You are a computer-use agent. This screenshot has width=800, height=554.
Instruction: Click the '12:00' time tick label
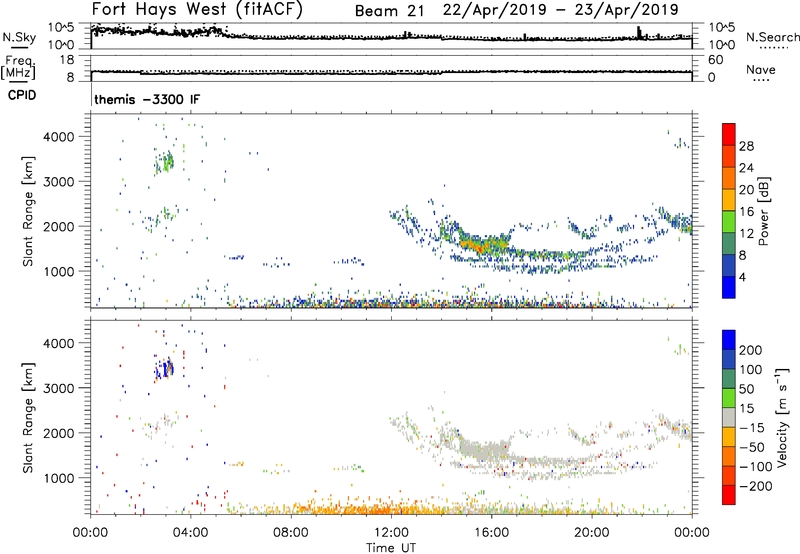pos(391,533)
